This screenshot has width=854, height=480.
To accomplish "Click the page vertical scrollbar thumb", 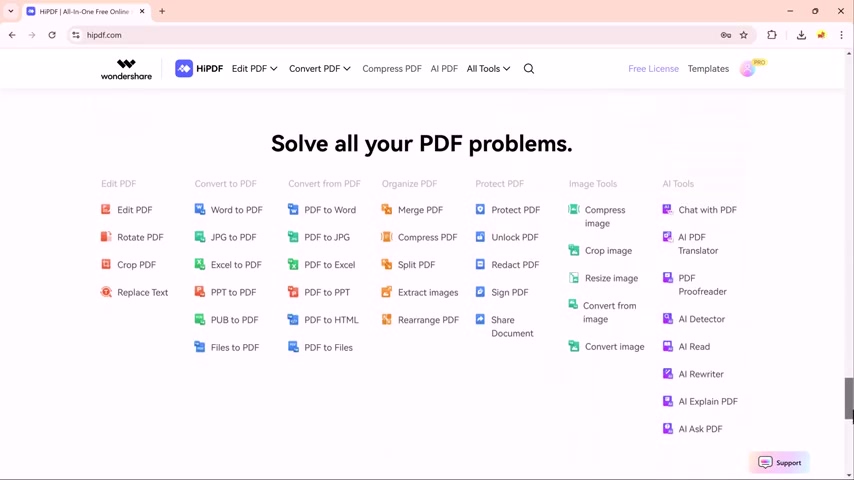I will (849, 399).
